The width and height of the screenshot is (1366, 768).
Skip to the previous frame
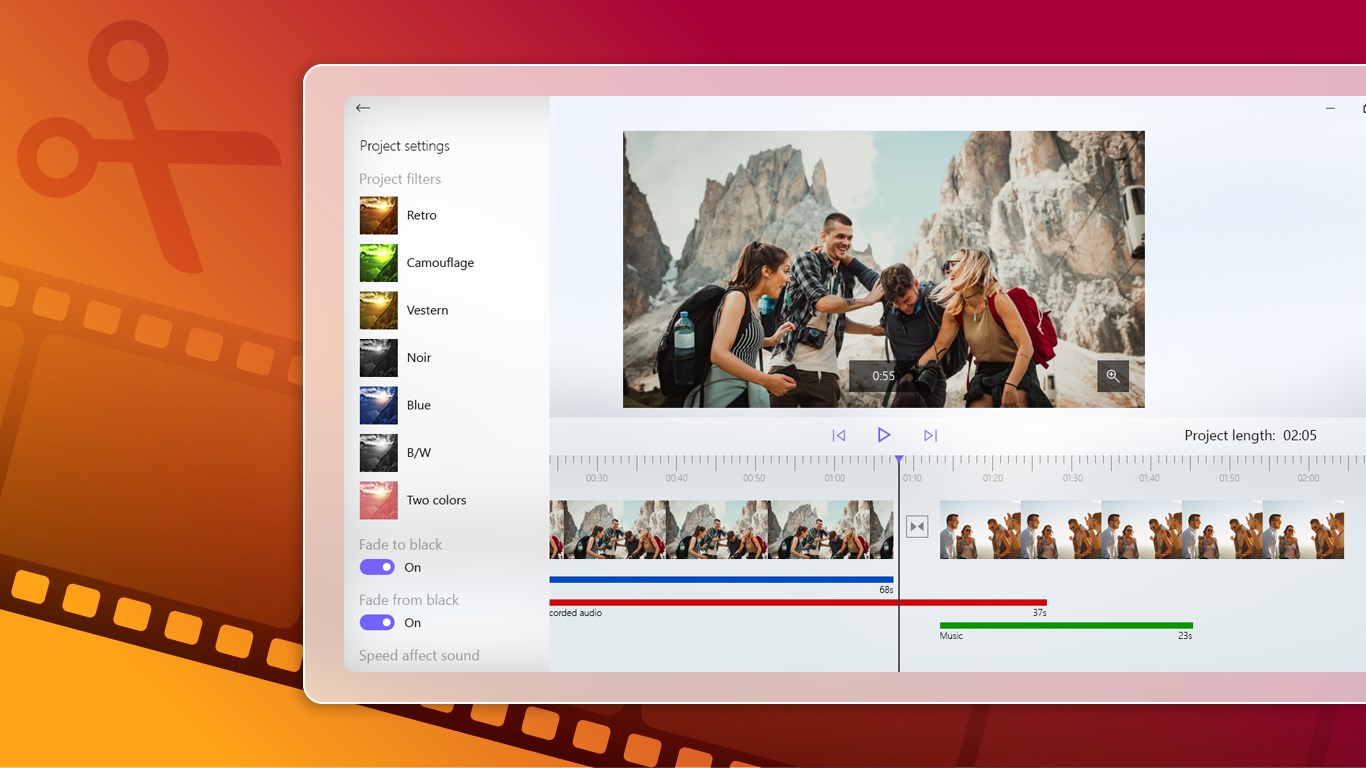[838, 434]
